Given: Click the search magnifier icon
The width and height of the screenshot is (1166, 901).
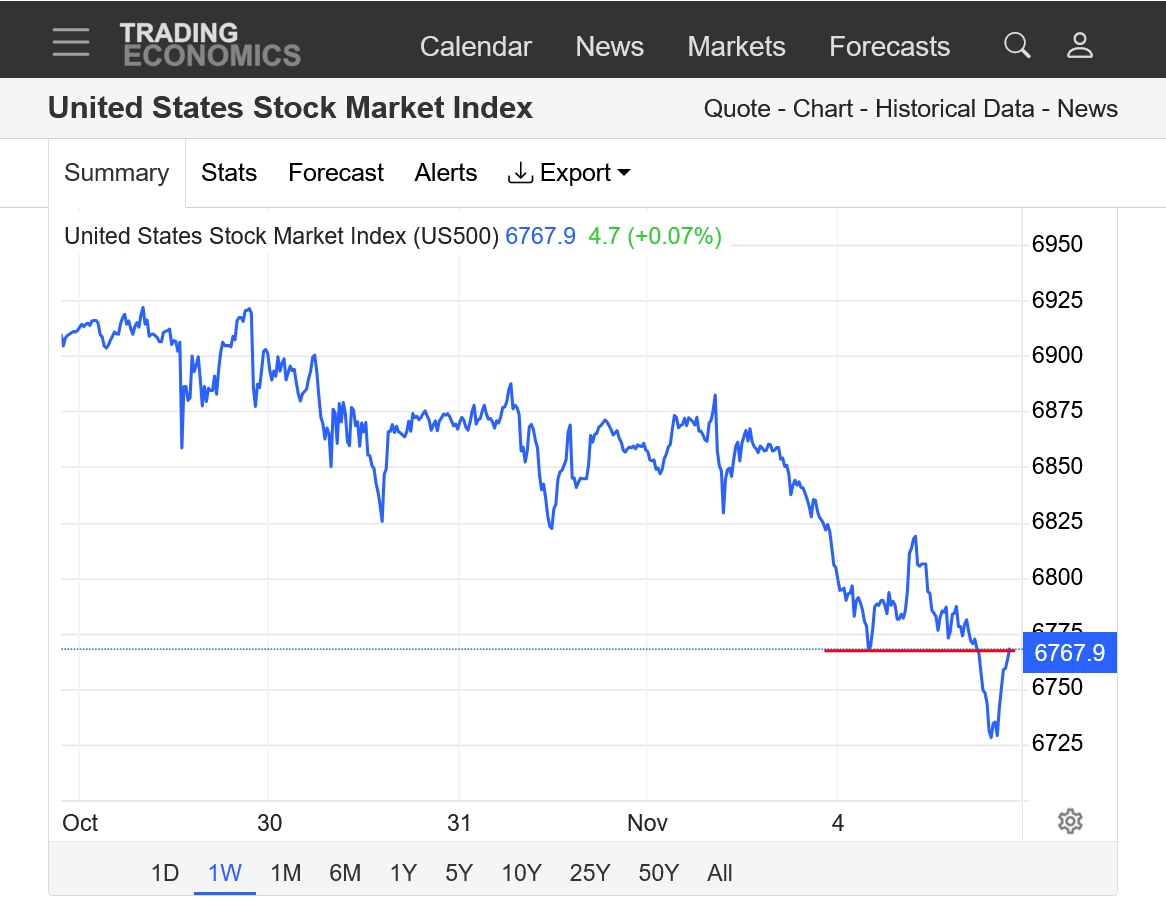Looking at the screenshot, I should 1017,45.
